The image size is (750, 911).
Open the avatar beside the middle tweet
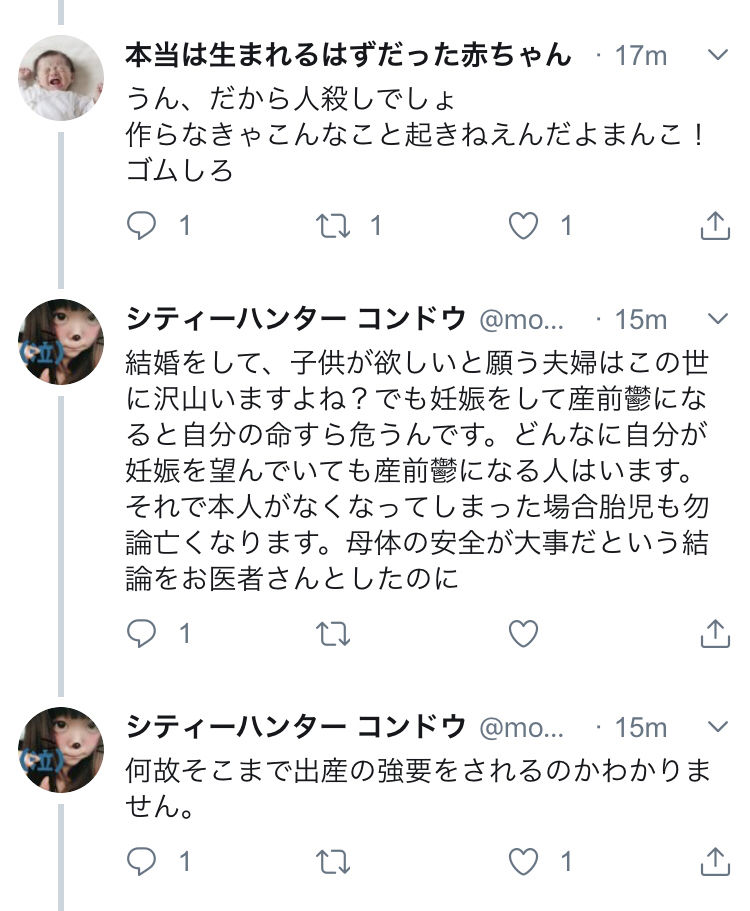coord(62,342)
